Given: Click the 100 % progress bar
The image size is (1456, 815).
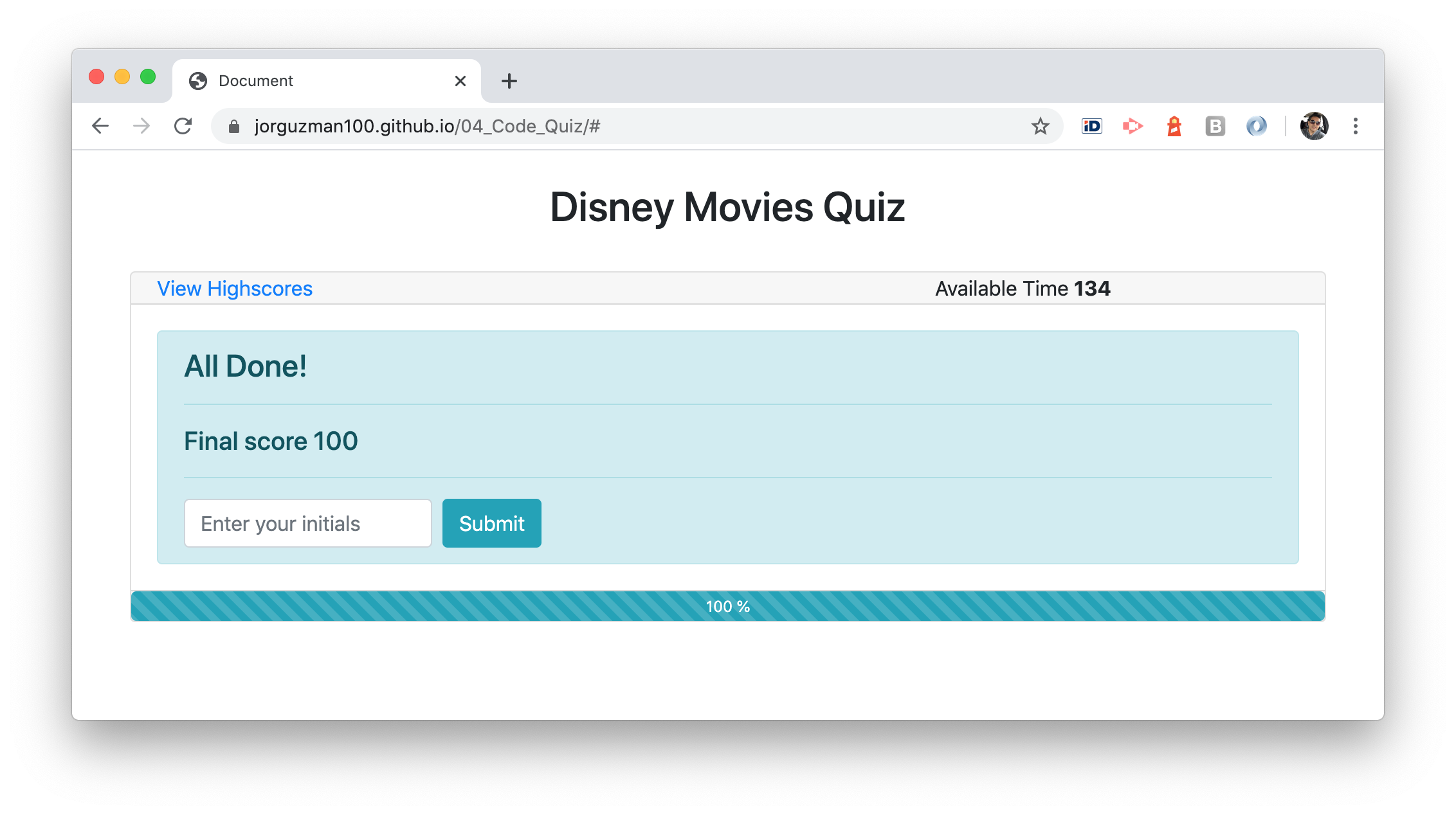Looking at the screenshot, I should tap(727, 606).
